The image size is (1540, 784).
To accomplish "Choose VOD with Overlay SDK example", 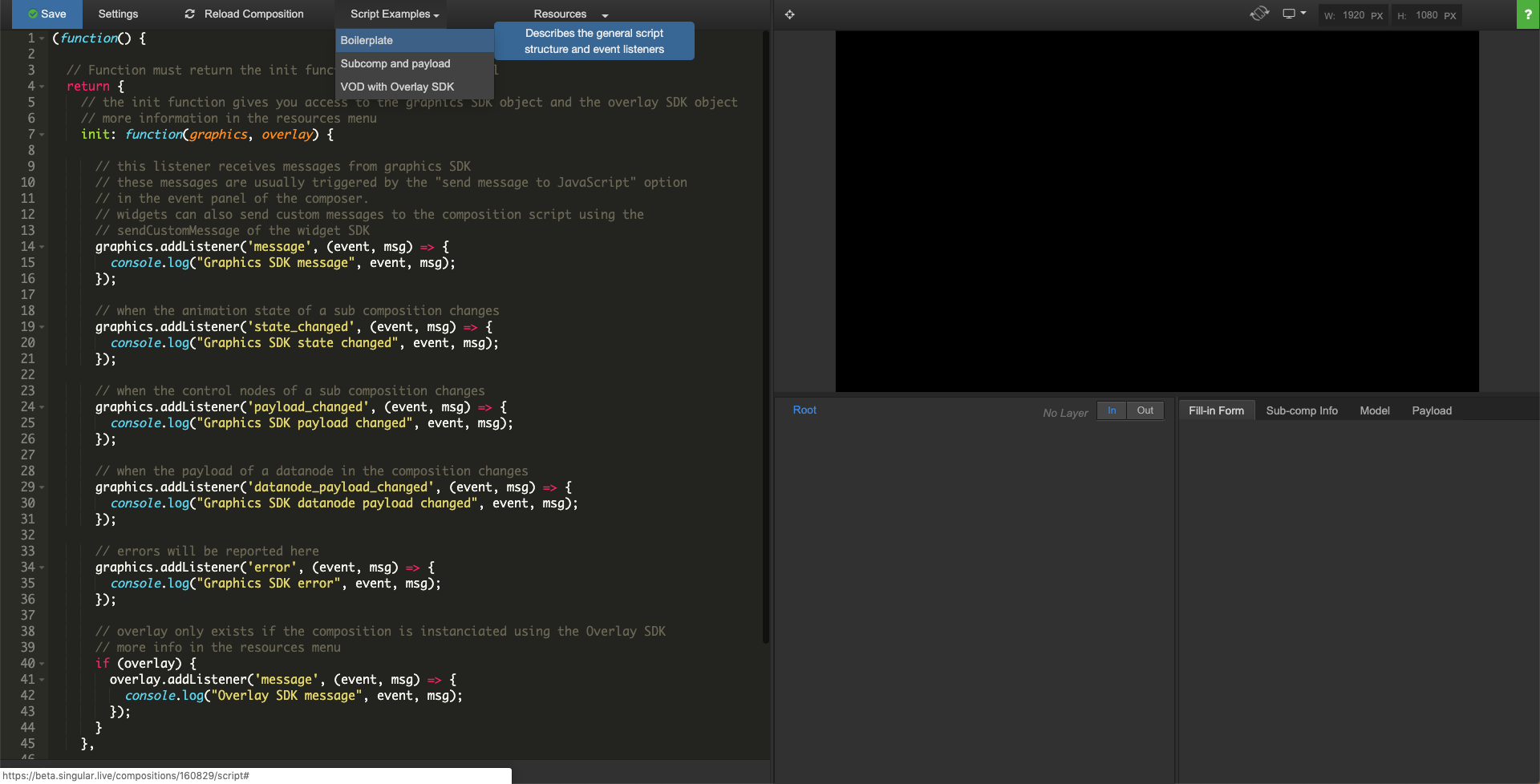I will click(x=415, y=87).
